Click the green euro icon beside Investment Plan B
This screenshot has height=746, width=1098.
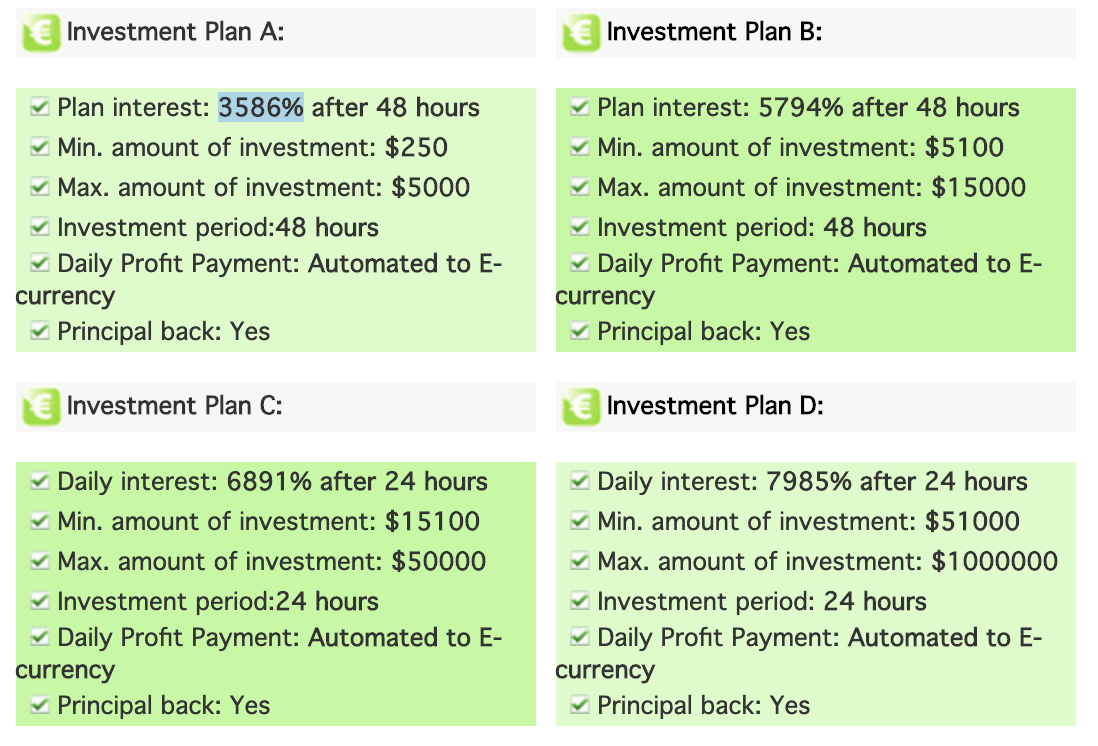(x=581, y=33)
